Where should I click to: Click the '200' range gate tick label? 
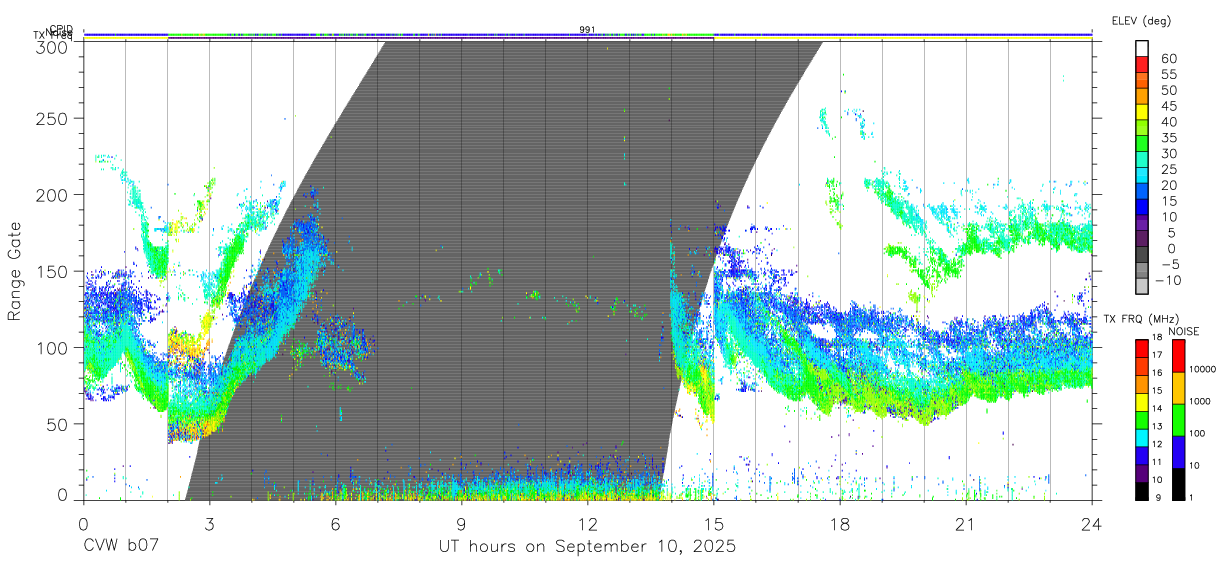pos(51,195)
